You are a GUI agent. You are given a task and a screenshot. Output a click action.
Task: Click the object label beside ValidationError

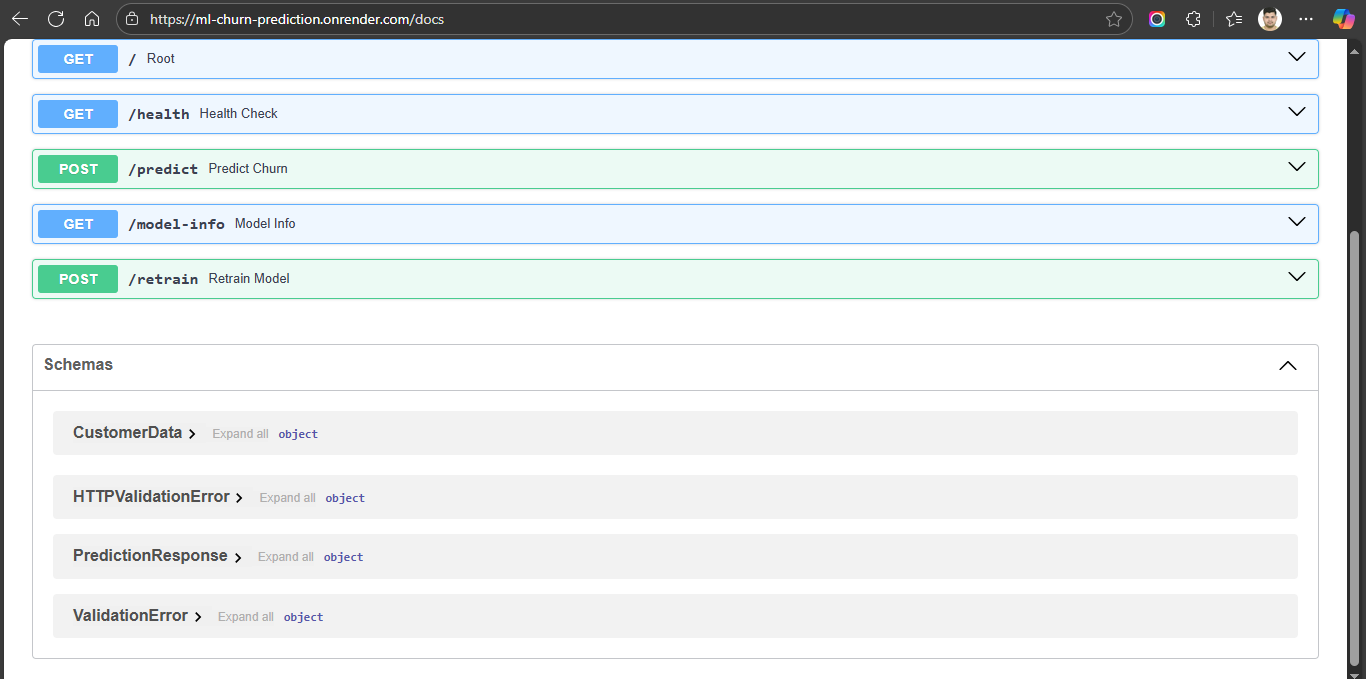point(303,617)
